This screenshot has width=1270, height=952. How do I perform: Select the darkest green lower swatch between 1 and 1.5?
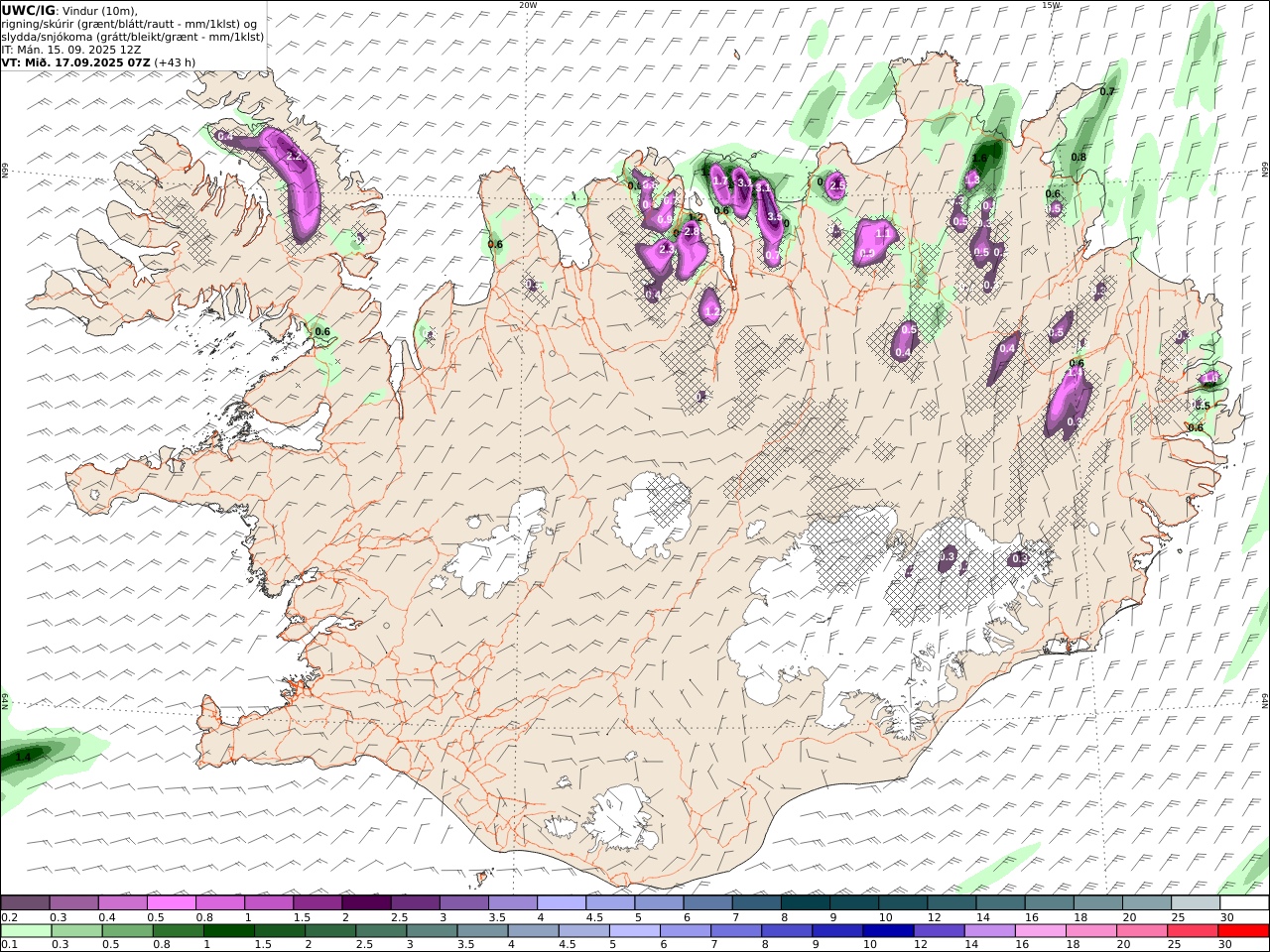pos(228,931)
